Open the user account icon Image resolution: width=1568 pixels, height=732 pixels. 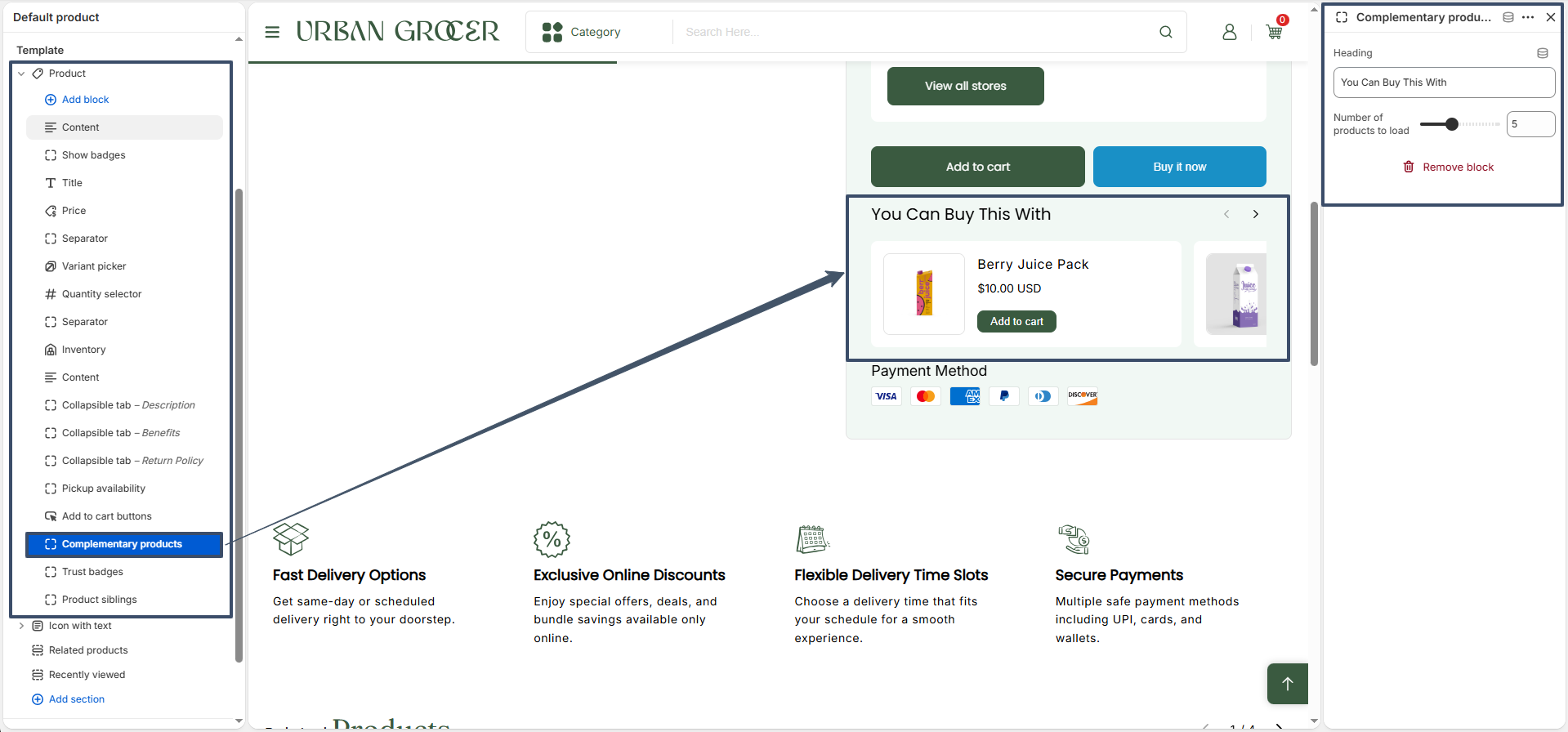(x=1229, y=32)
